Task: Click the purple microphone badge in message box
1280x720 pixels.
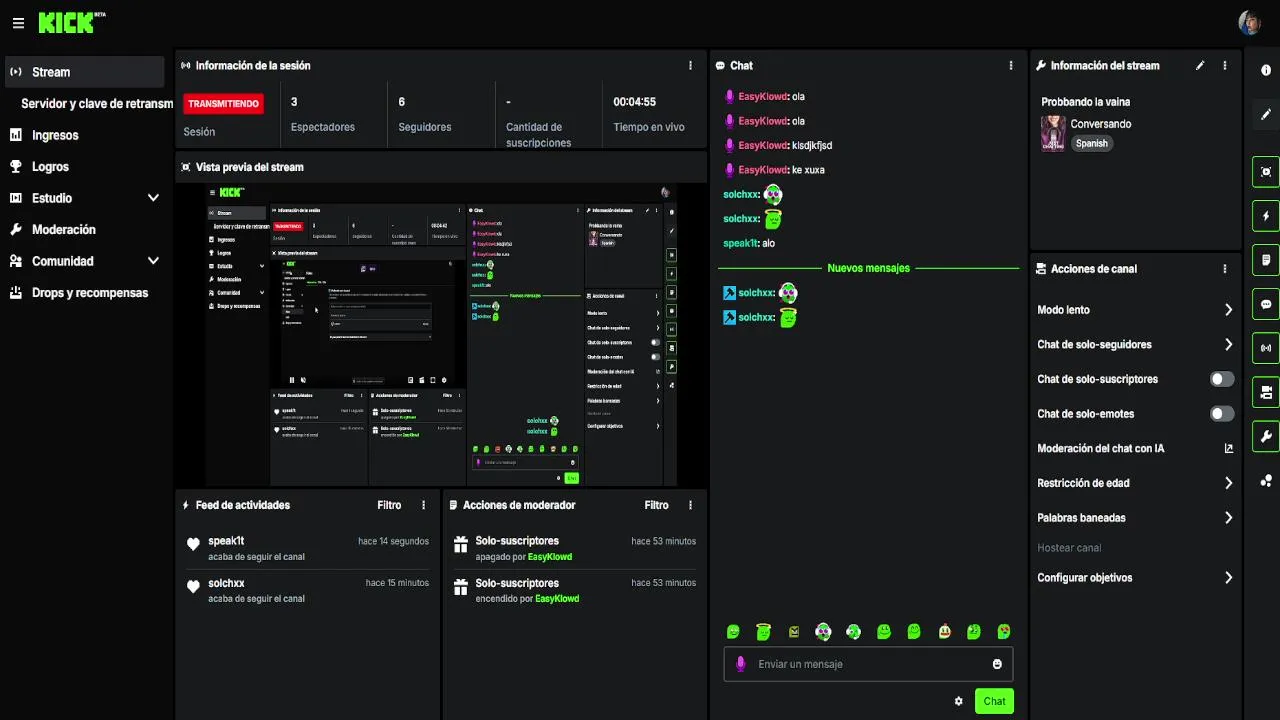Action: click(x=741, y=664)
